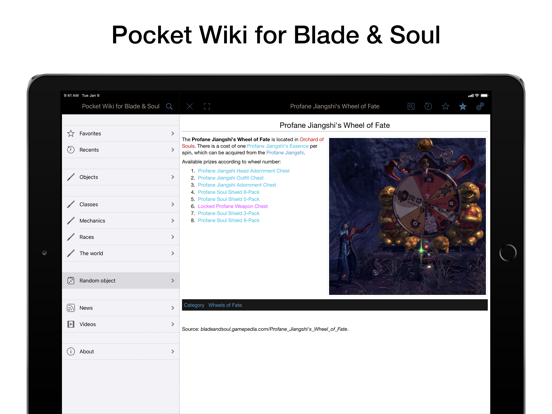Screen dimensions: 552x414
Task: Tap the link chain icon in the toolbar
Action: click(480, 106)
